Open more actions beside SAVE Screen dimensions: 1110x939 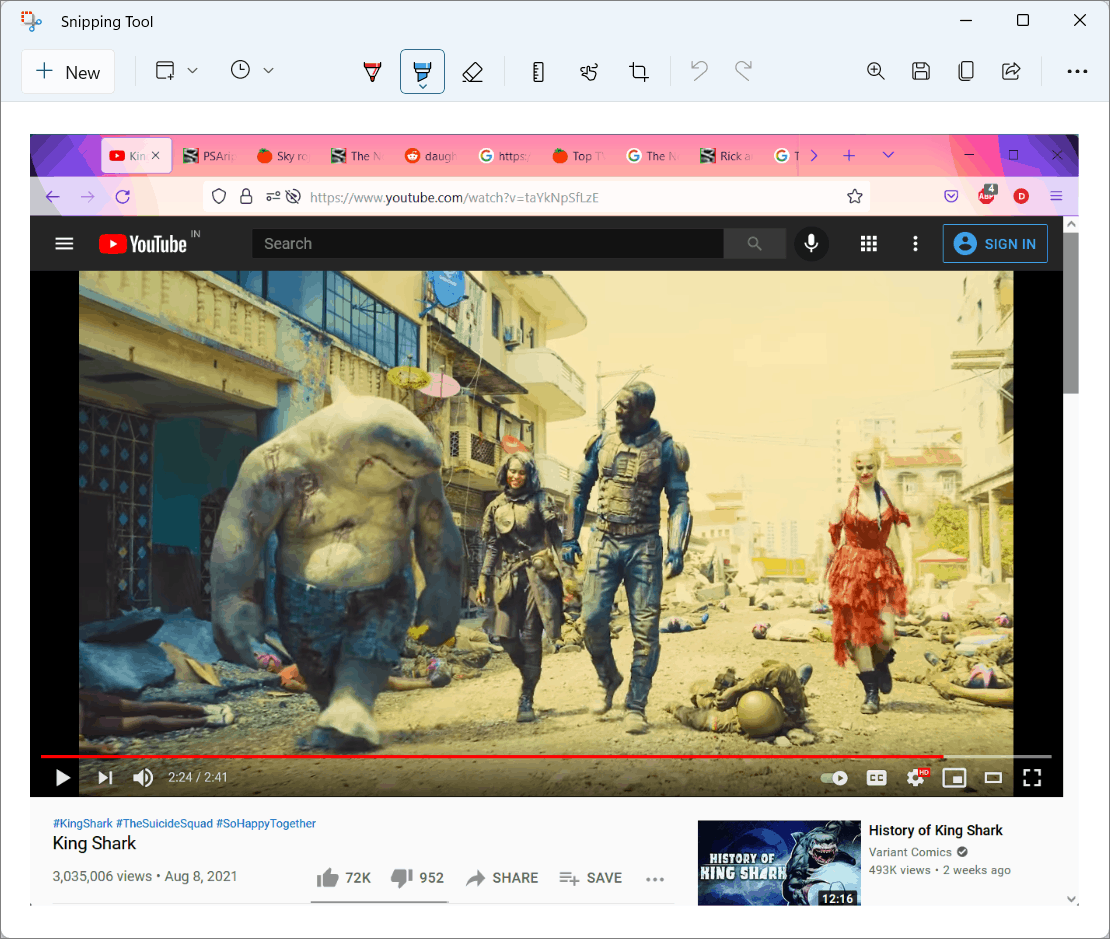[x=655, y=879]
